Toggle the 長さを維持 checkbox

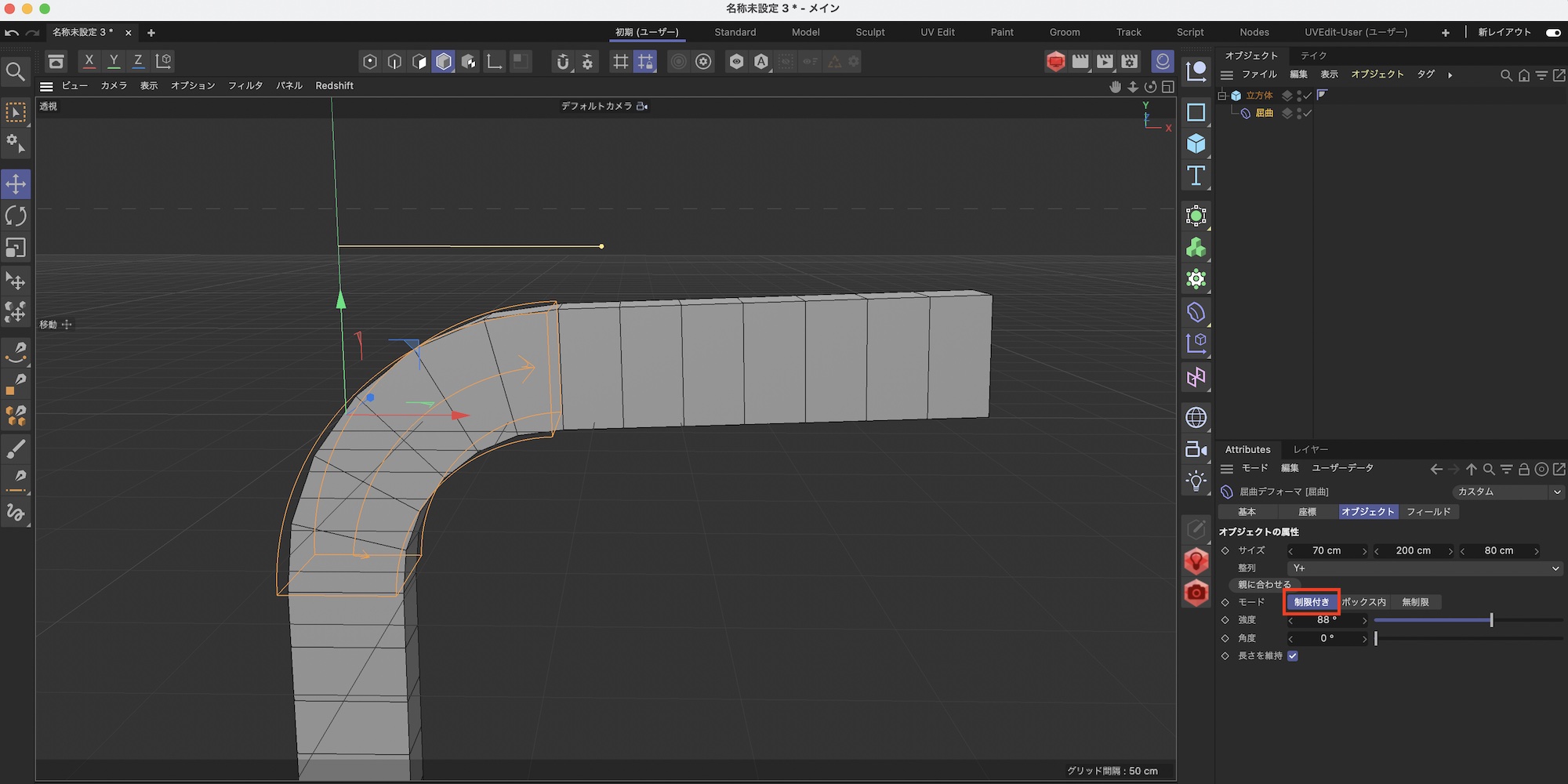(x=1293, y=656)
